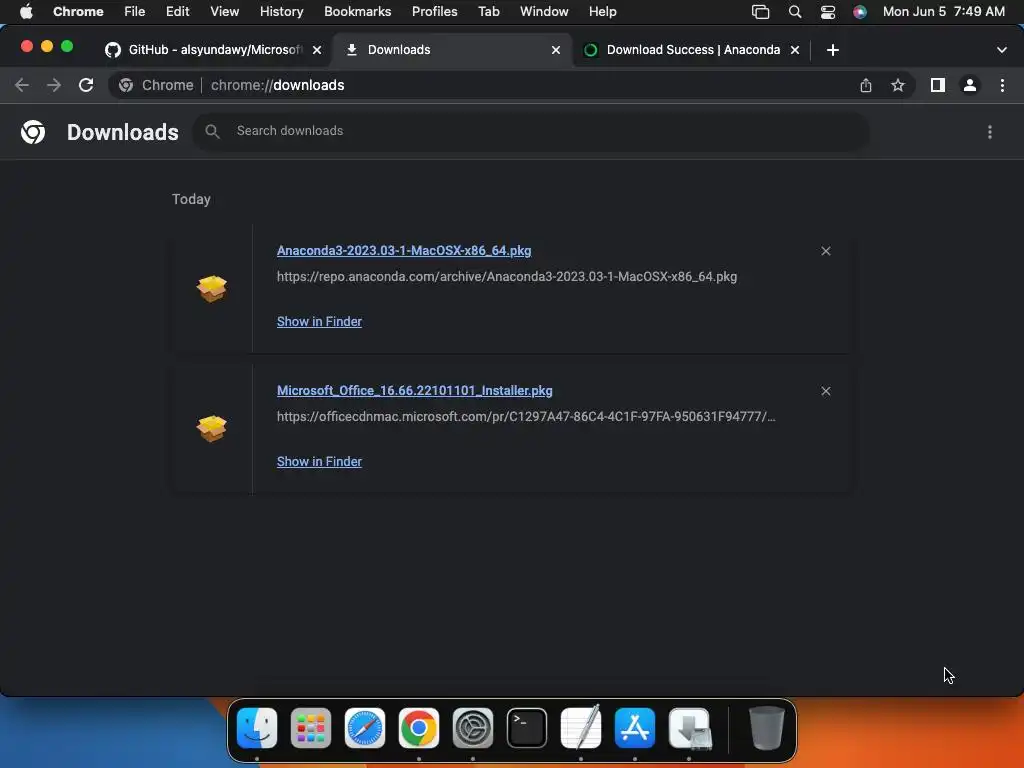This screenshot has height=768, width=1024.
Task: Open the Microsoft_Office_16.66 Installer.pkg file link
Action: click(415, 391)
